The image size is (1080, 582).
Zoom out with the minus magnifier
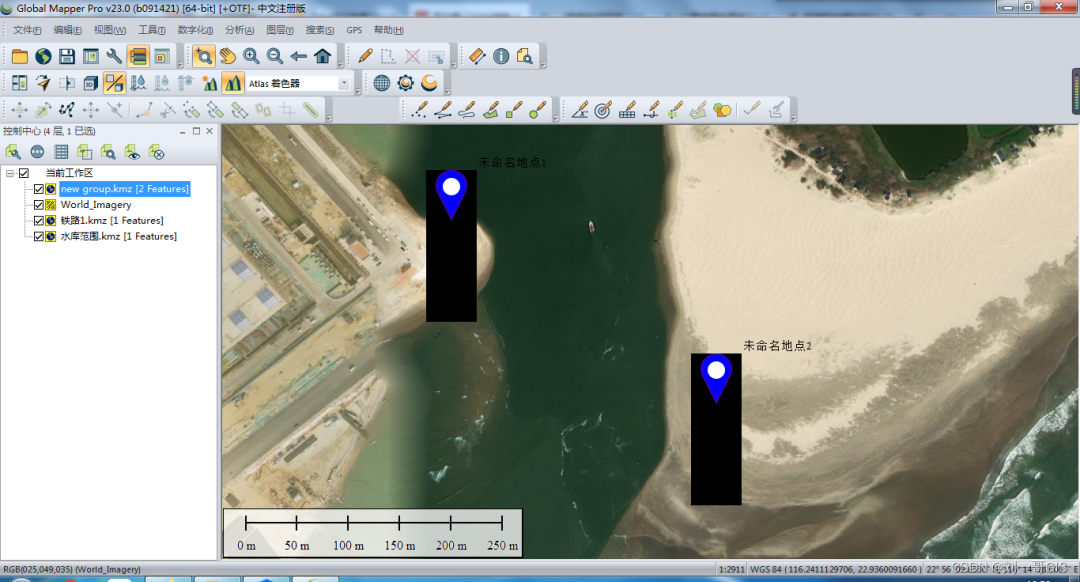[x=274, y=56]
